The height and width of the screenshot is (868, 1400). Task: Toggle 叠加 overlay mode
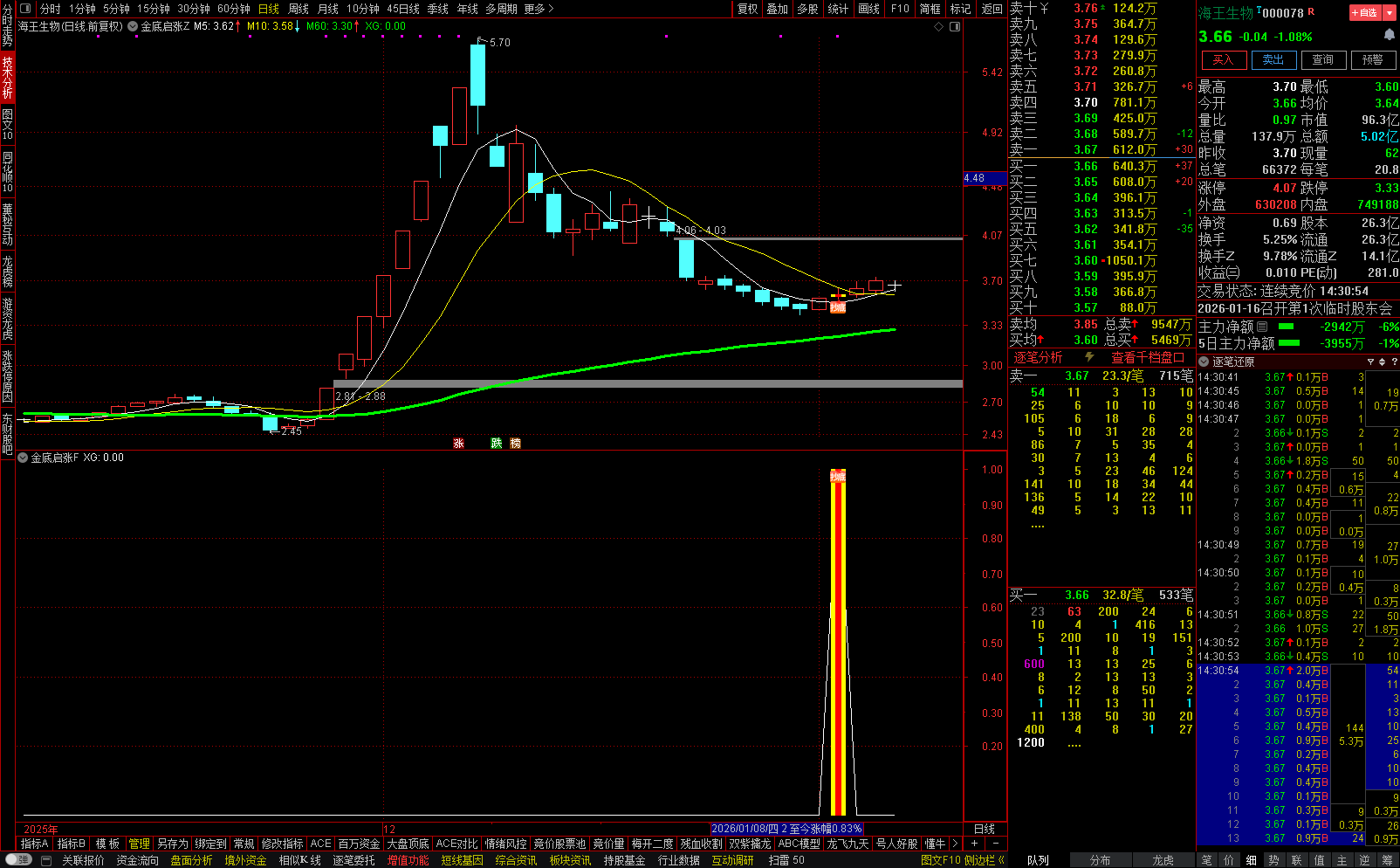coord(778,9)
